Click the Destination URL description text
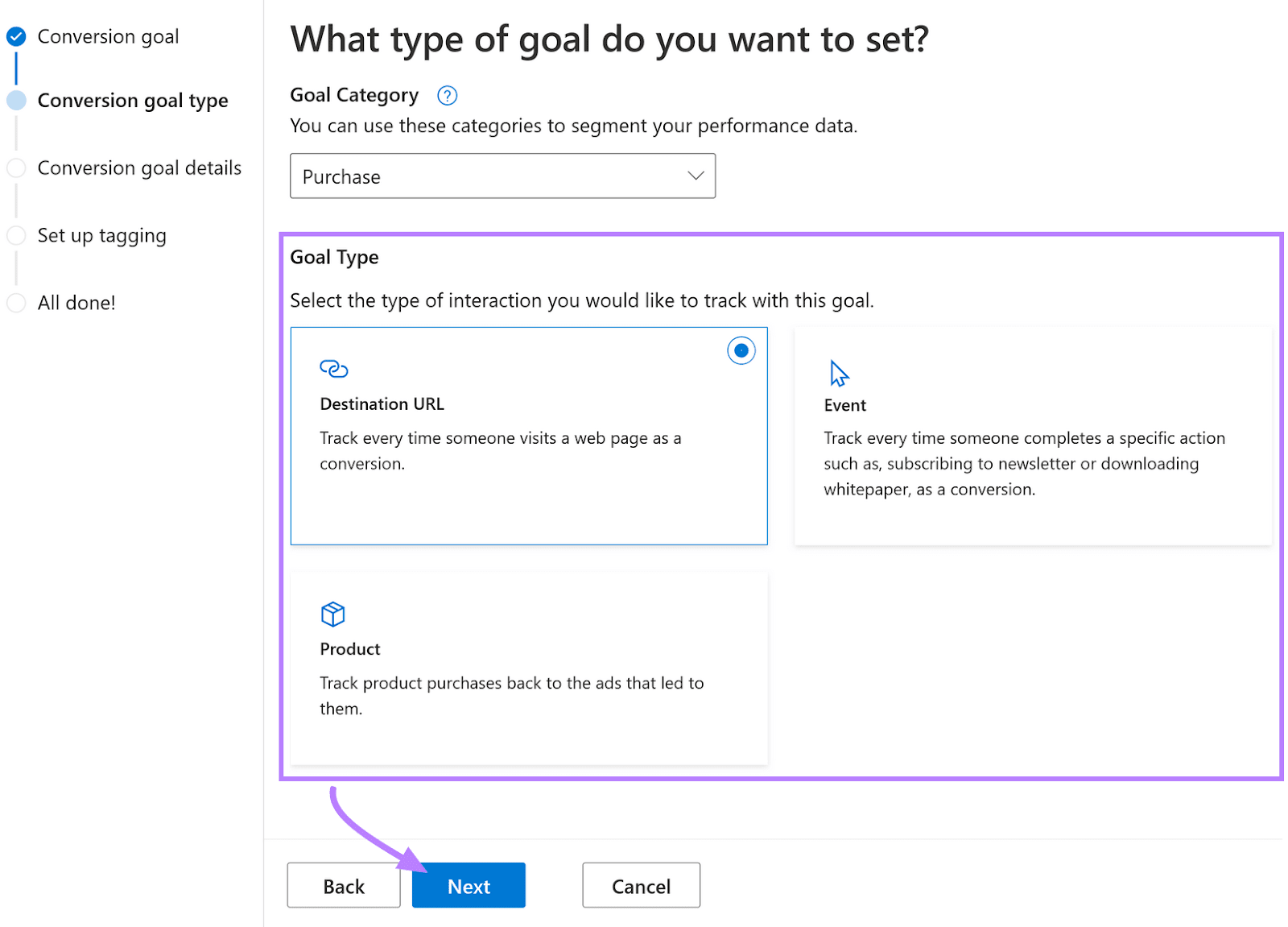Viewport: 1288px width, 927px height. click(500, 451)
